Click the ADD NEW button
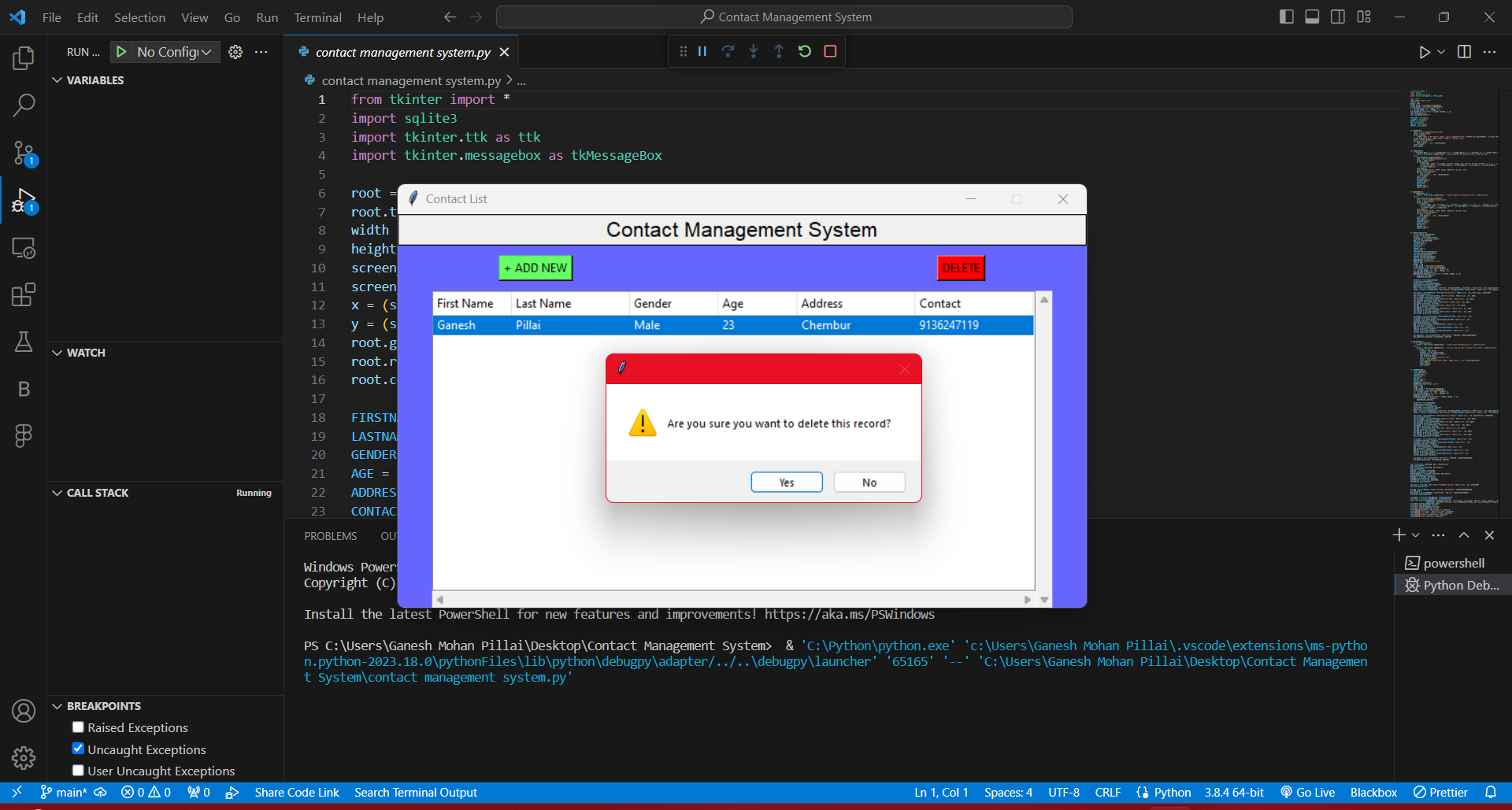Screen dimensions: 1512x810 click(535, 268)
